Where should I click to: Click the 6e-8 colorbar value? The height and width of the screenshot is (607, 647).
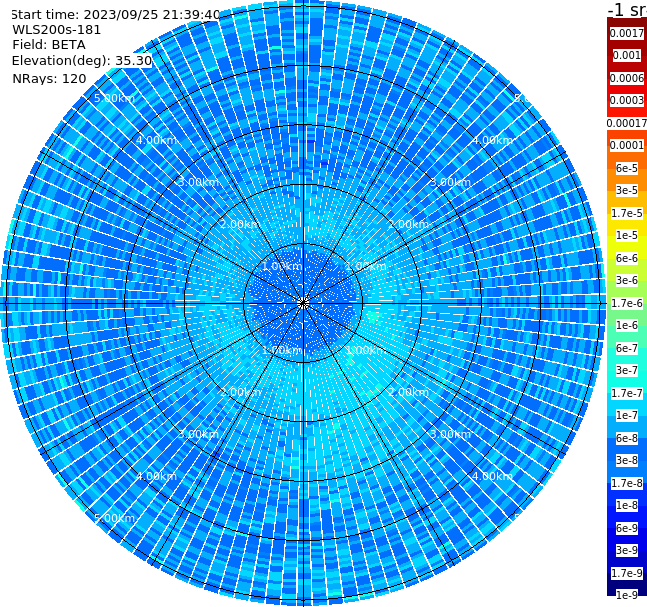[x=627, y=438]
